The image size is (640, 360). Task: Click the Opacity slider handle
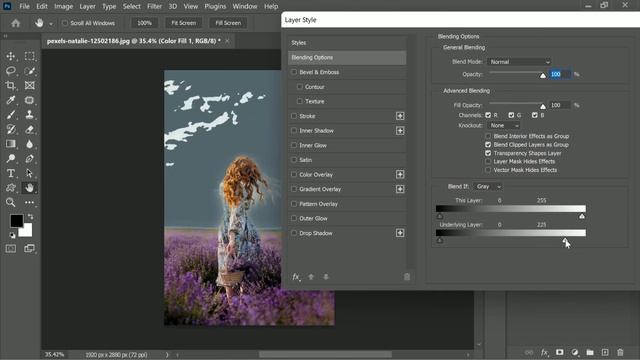542,76
